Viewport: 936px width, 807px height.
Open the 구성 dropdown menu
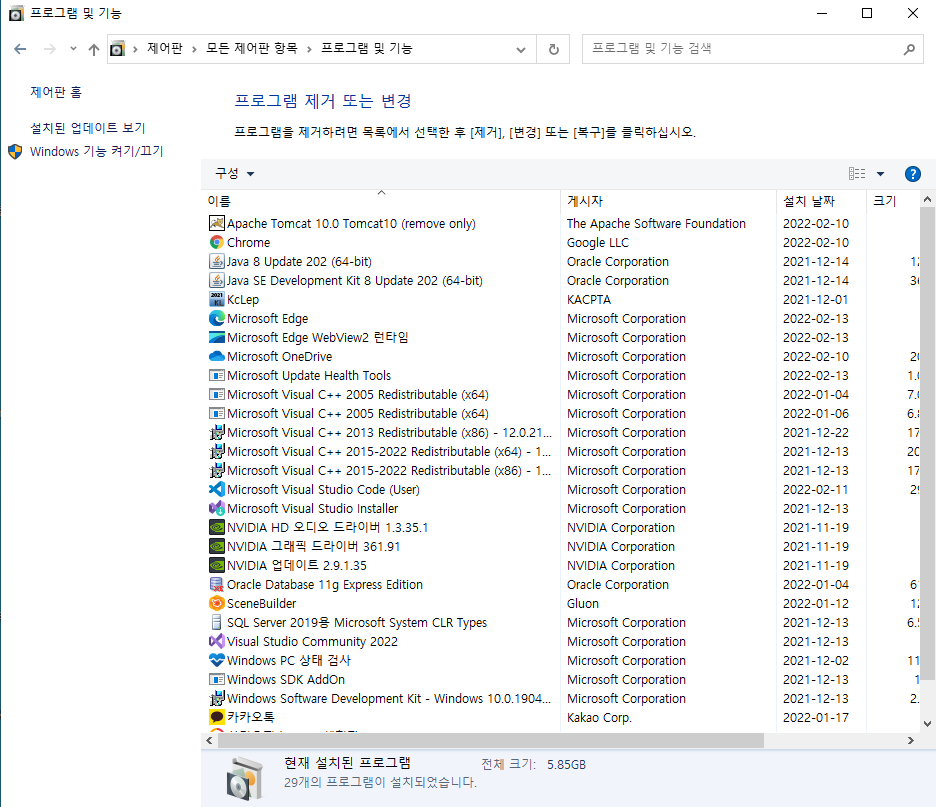[235, 174]
